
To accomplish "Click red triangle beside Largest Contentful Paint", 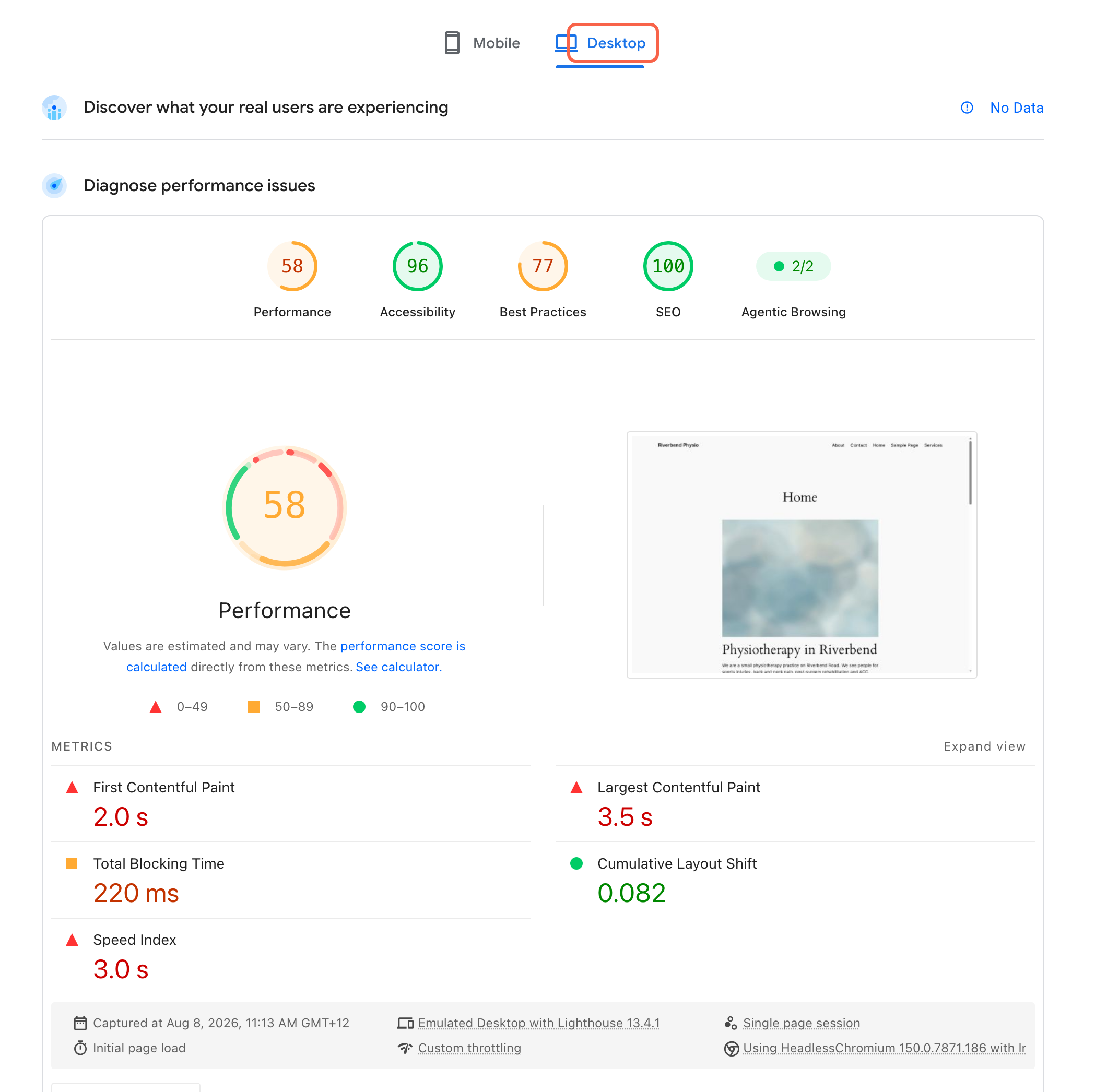I will pyautogui.click(x=576, y=787).
